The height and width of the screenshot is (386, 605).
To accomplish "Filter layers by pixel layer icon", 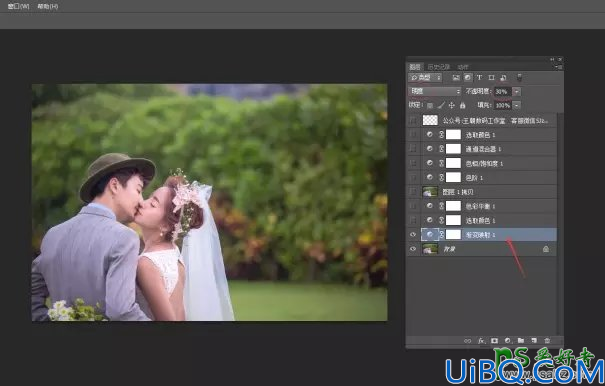I will [x=456, y=78].
